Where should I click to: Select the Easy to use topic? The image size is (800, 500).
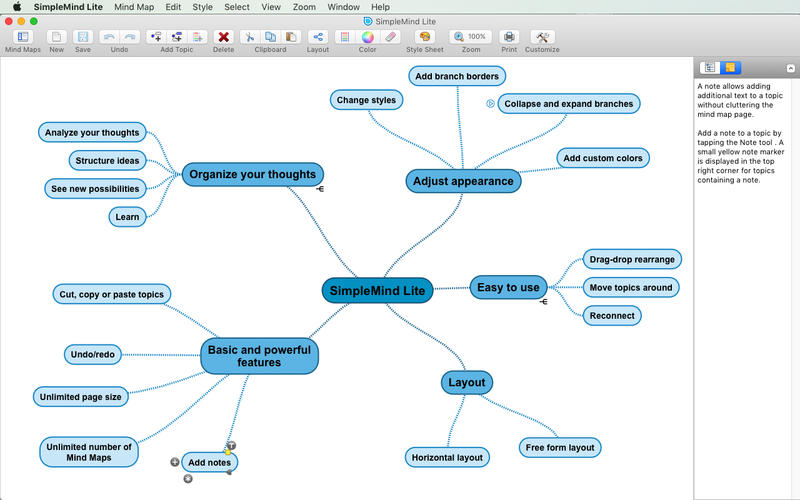click(508, 288)
